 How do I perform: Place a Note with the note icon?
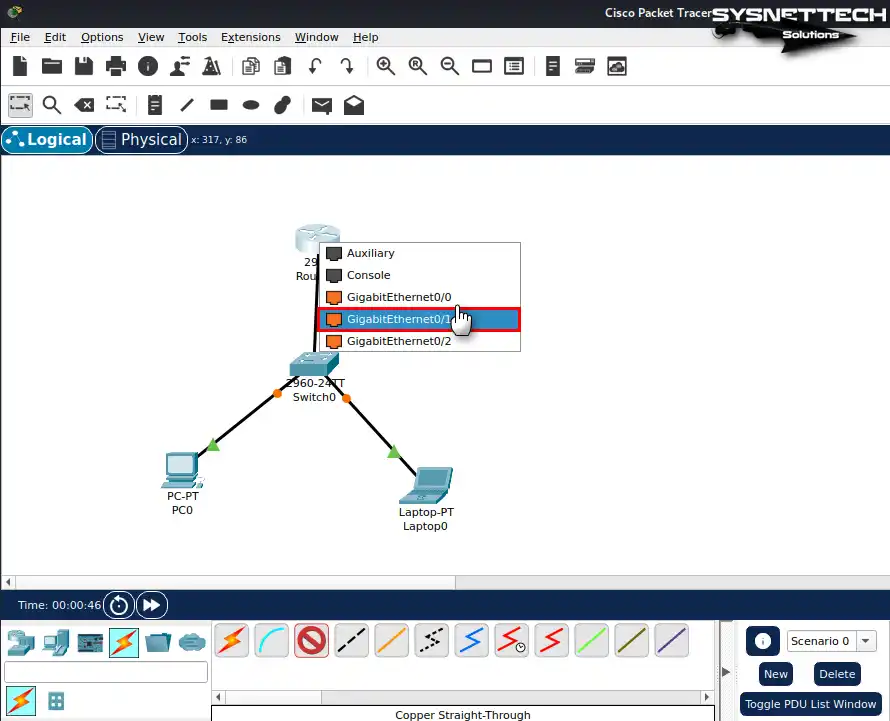154,105
